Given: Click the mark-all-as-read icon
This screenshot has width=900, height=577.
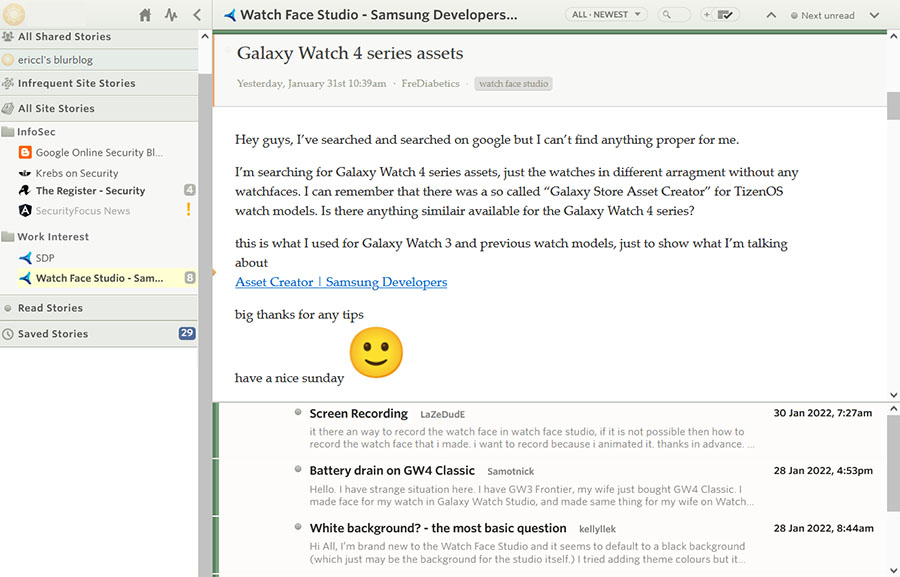Looking at the screenshot, I should pyautogui.click(x=725, y=15).
